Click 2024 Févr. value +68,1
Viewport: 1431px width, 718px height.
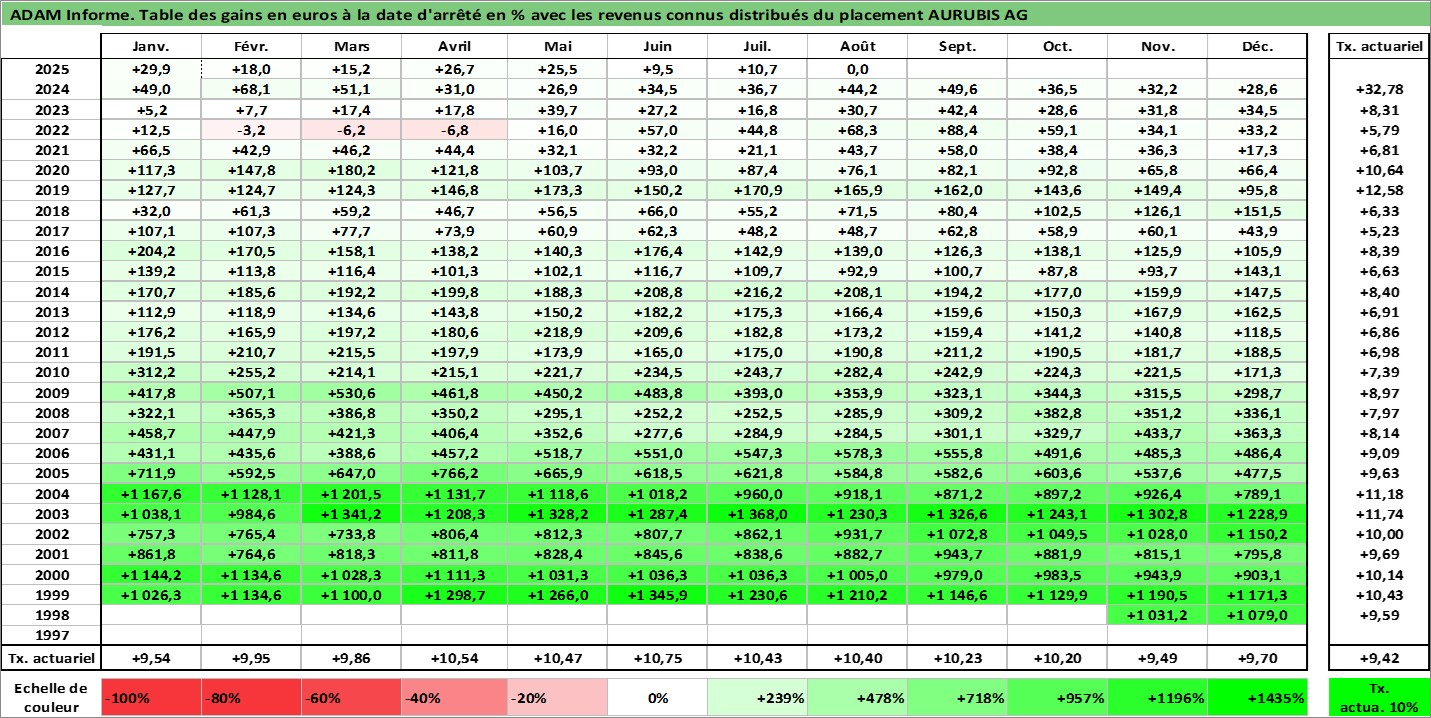point(252,90)
